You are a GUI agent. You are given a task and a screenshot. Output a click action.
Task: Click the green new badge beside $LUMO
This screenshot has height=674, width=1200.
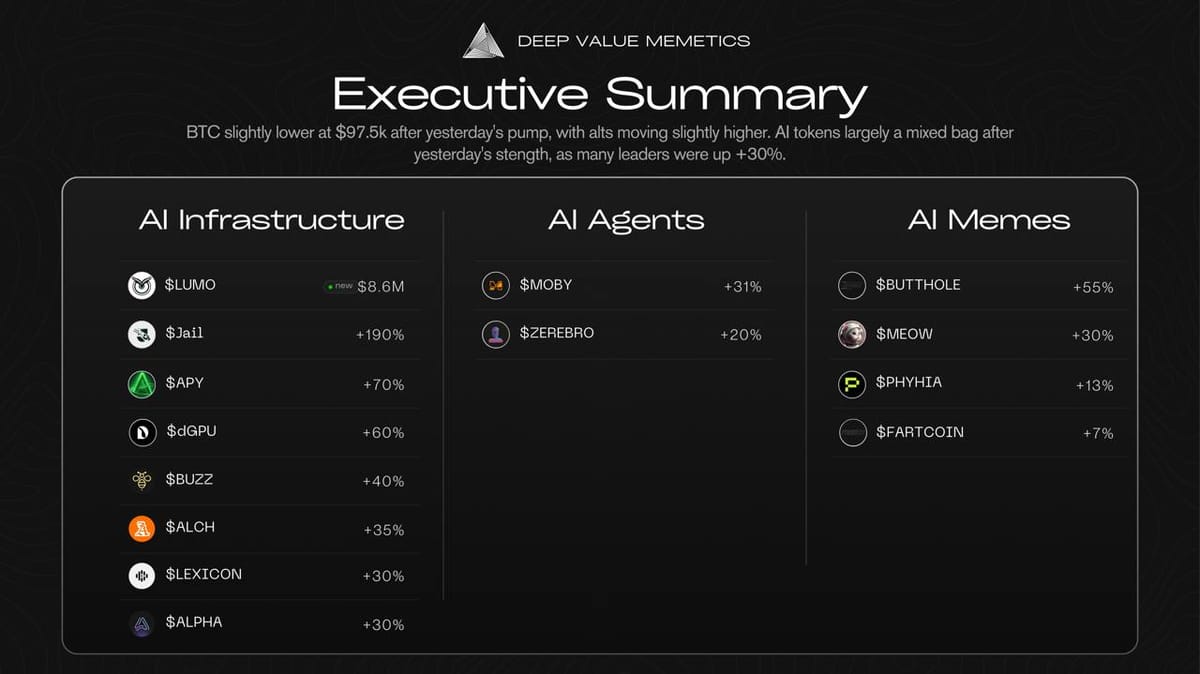pos(339,286)
